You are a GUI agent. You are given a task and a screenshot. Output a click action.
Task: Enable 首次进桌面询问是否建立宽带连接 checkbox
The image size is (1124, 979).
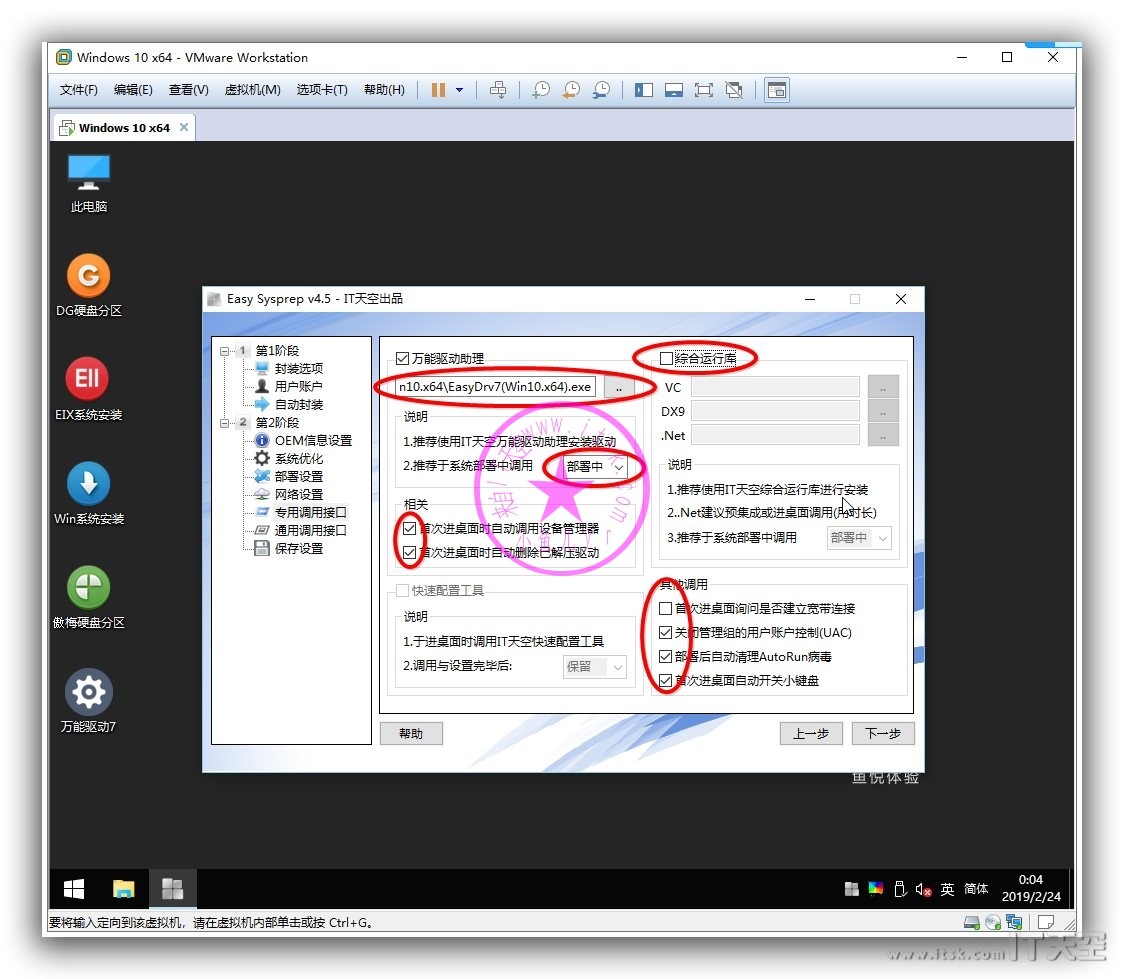tap(665, 608)
